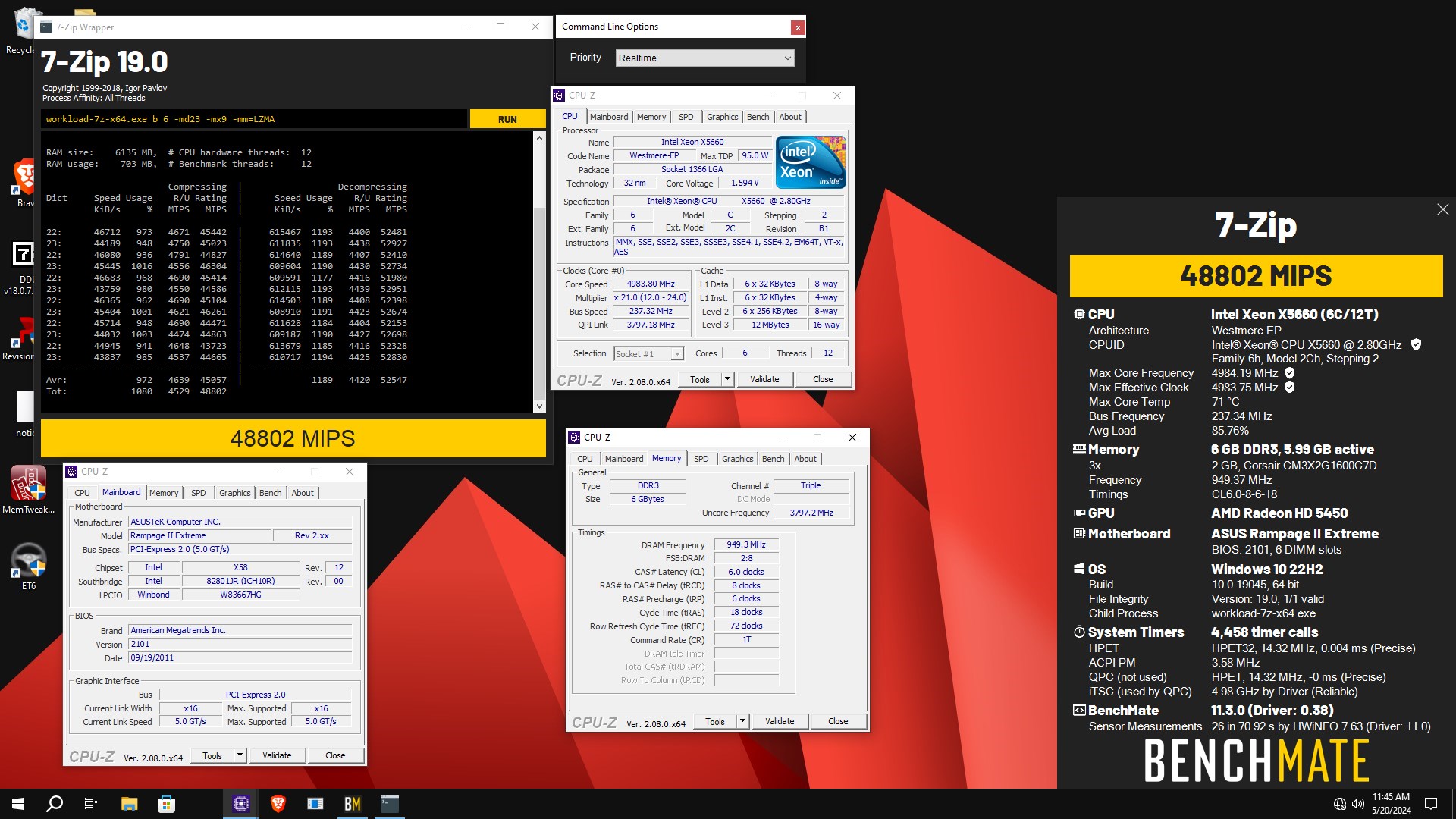Open SPD tab in top CPU-Z window
1456x819 pixels.
coord(686,117)
